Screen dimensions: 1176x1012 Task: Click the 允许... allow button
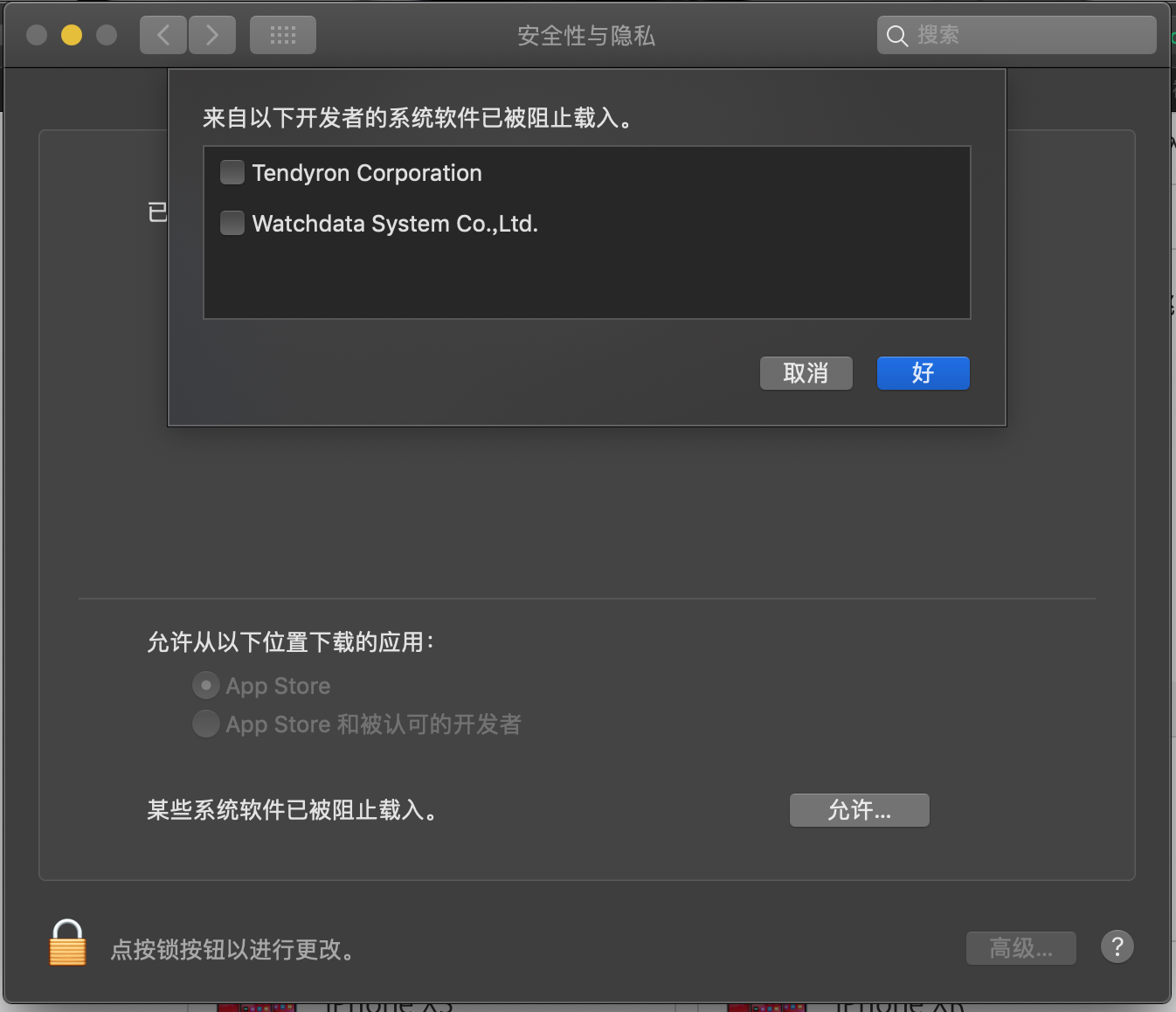(x=860, y=810)
